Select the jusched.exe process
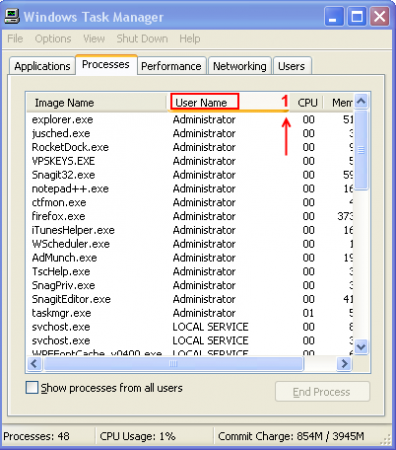 190,133
